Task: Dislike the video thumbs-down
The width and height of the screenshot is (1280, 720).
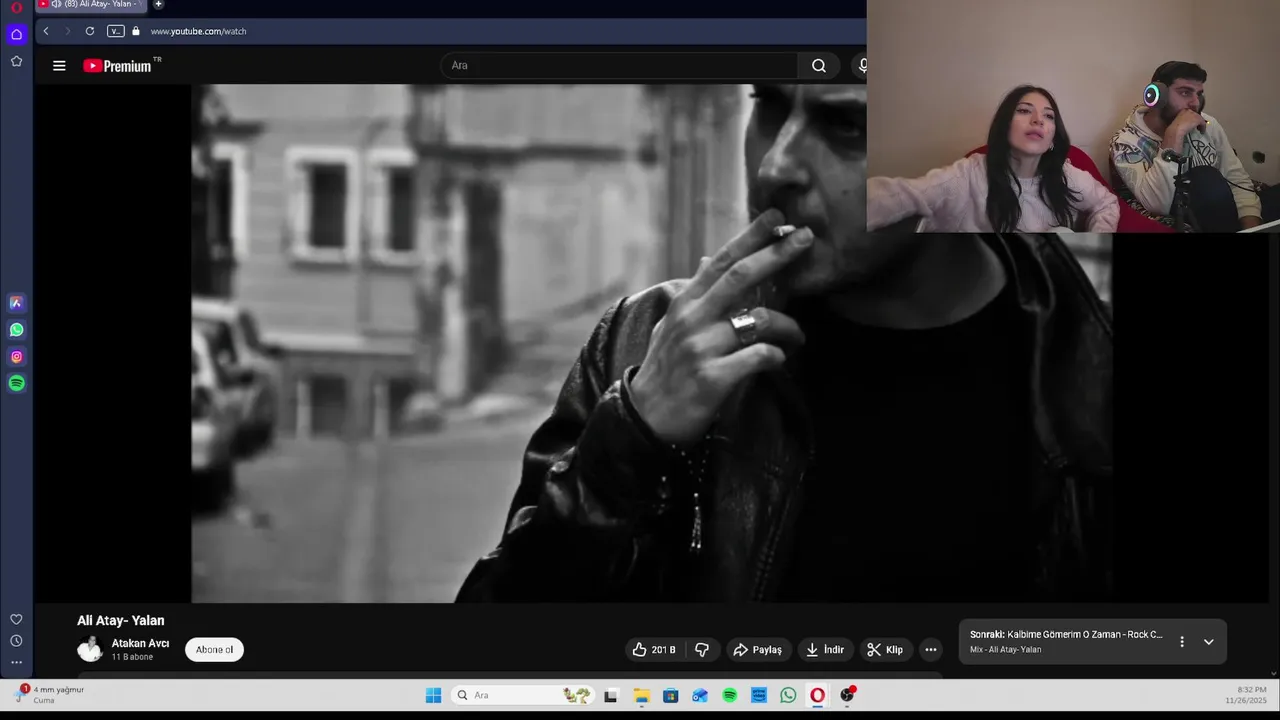Action: pyautogui.click(x=702, y=650)
